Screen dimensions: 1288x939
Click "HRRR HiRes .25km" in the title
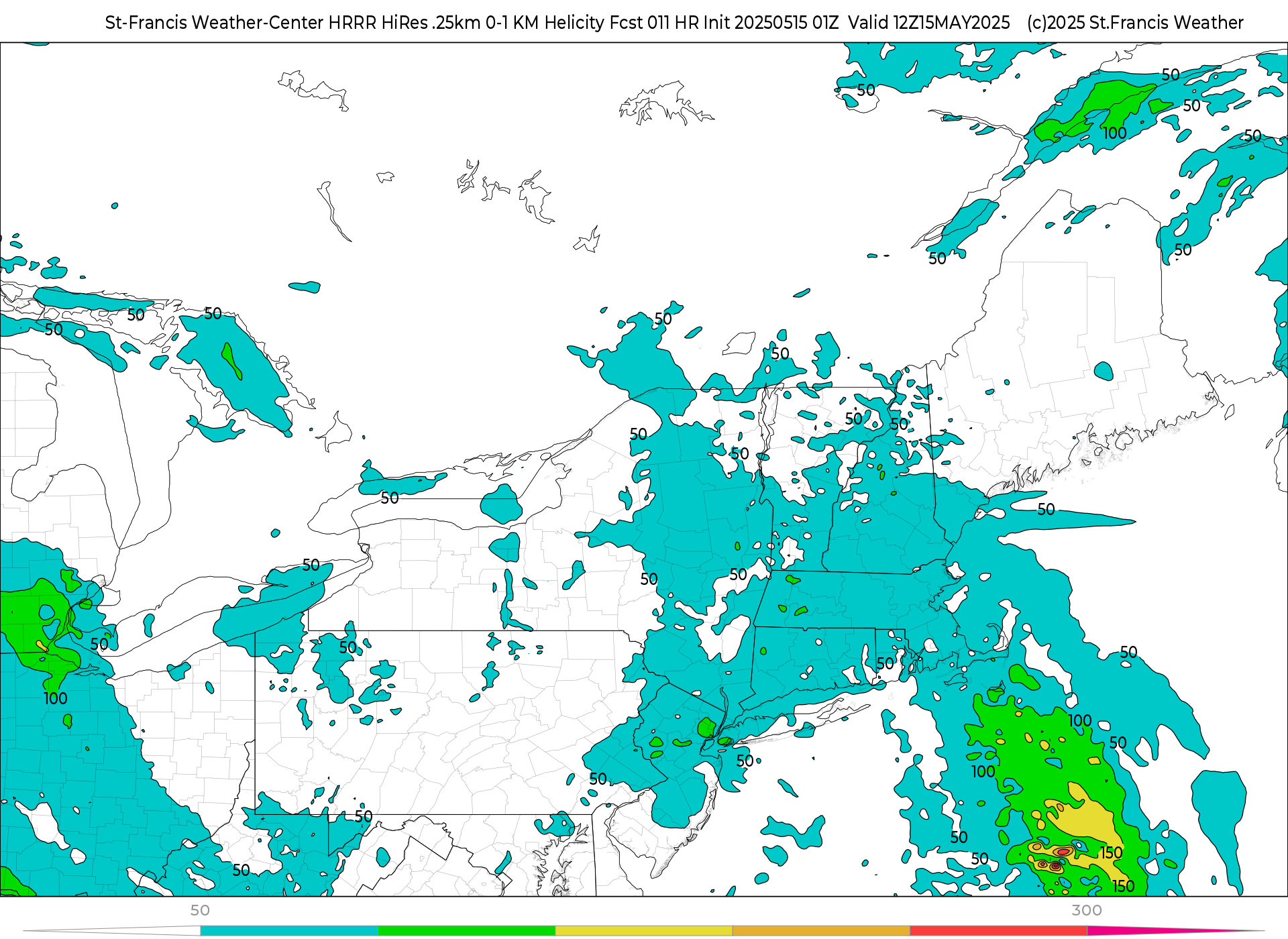coord(405,23)
